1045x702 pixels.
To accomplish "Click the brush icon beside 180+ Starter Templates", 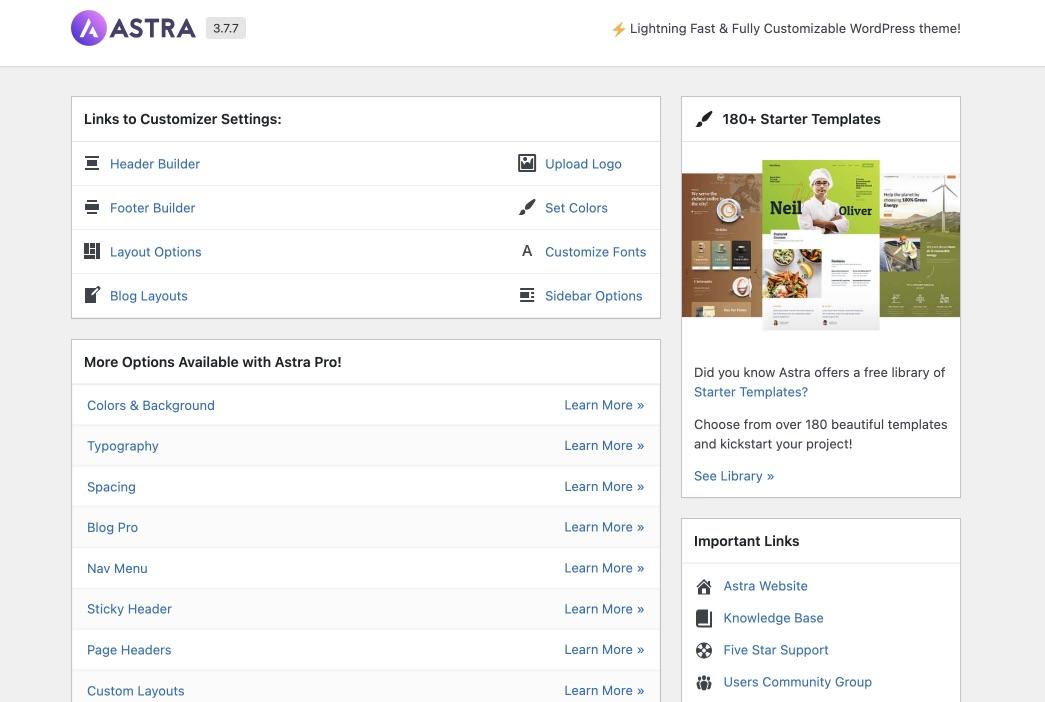I will tap(704, 118).
